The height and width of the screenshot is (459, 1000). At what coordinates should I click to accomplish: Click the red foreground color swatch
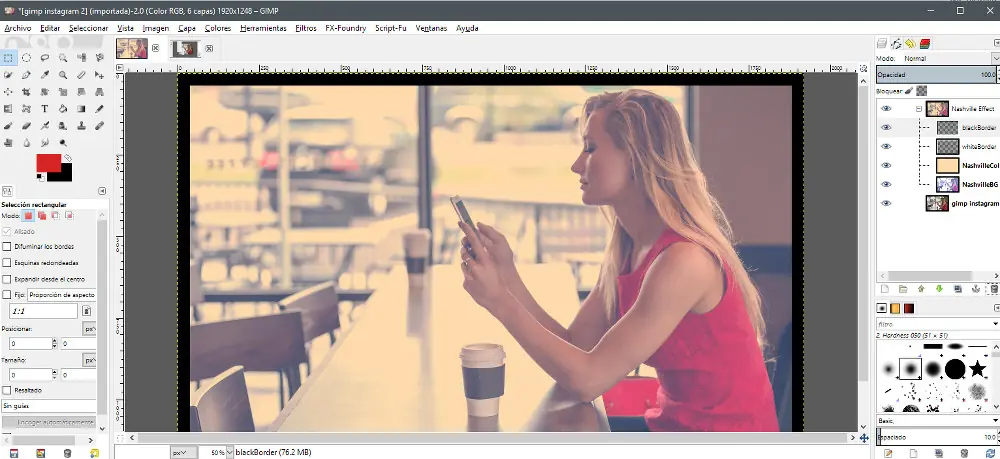point(48,163)
